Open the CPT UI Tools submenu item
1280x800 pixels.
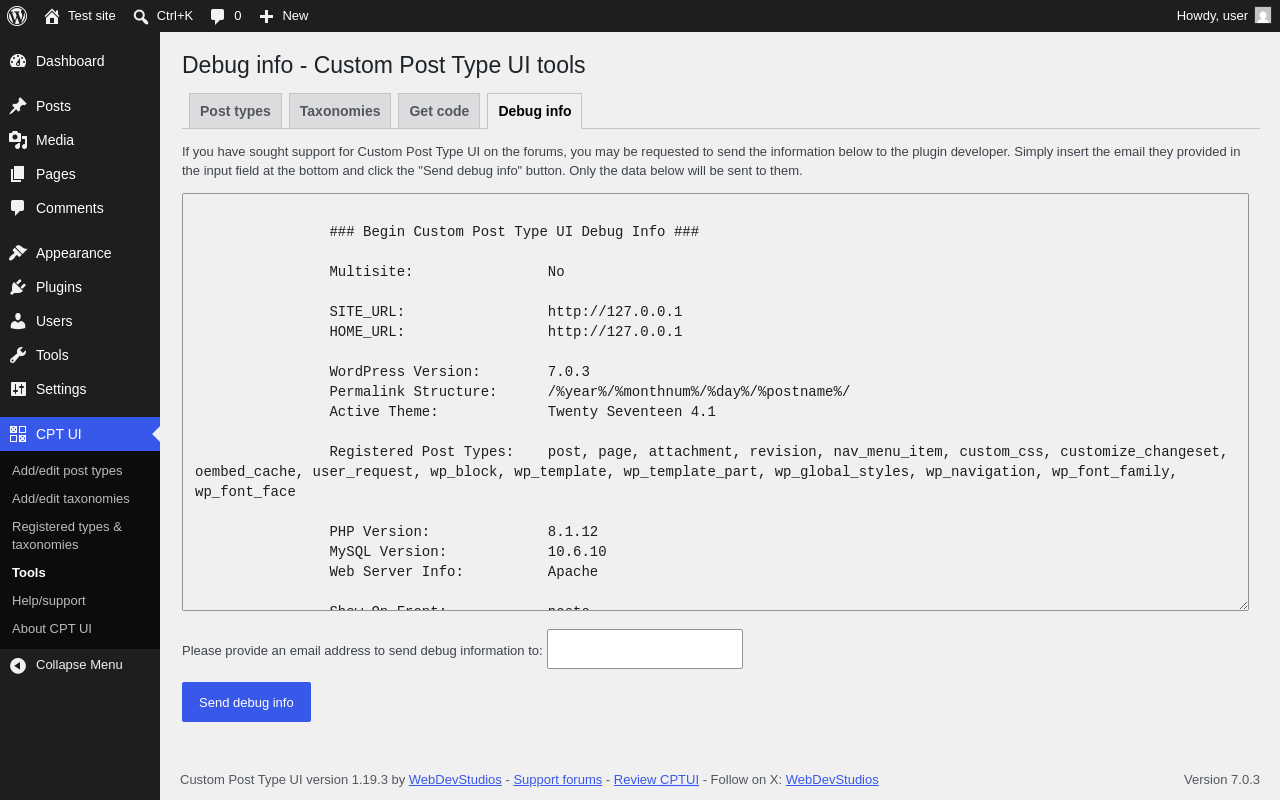tap(29, 573)
